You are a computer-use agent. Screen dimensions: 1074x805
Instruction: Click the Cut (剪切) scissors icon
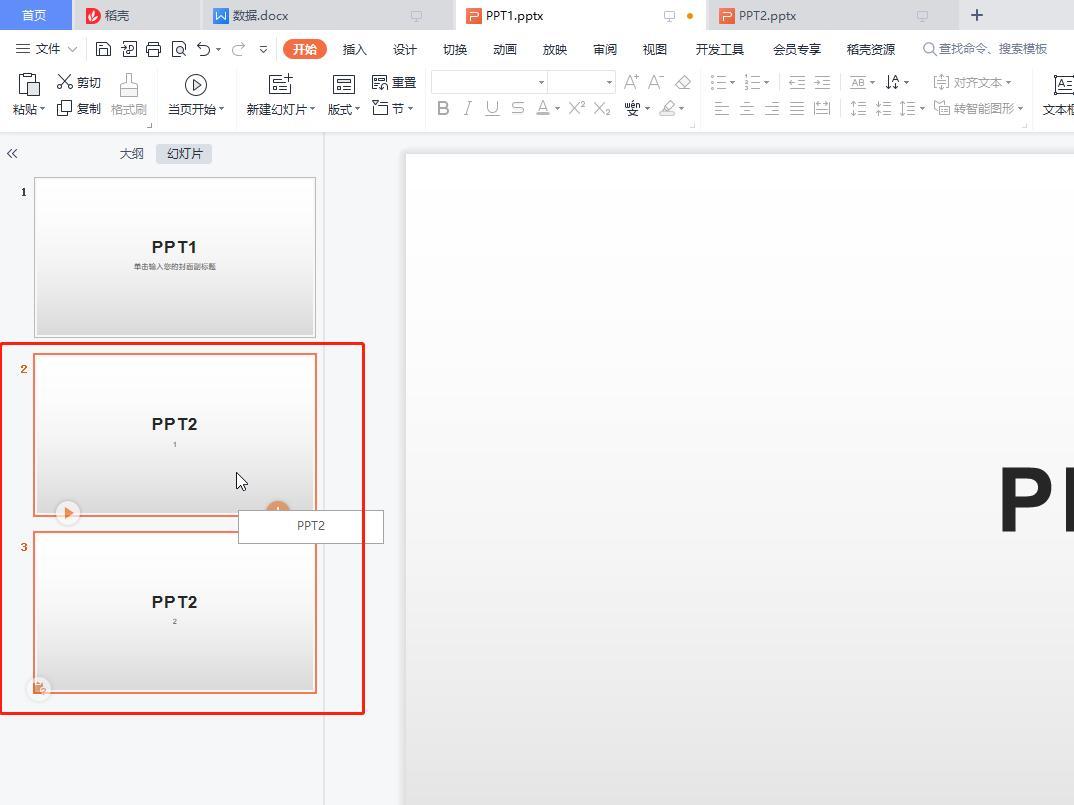click(66, 82)
